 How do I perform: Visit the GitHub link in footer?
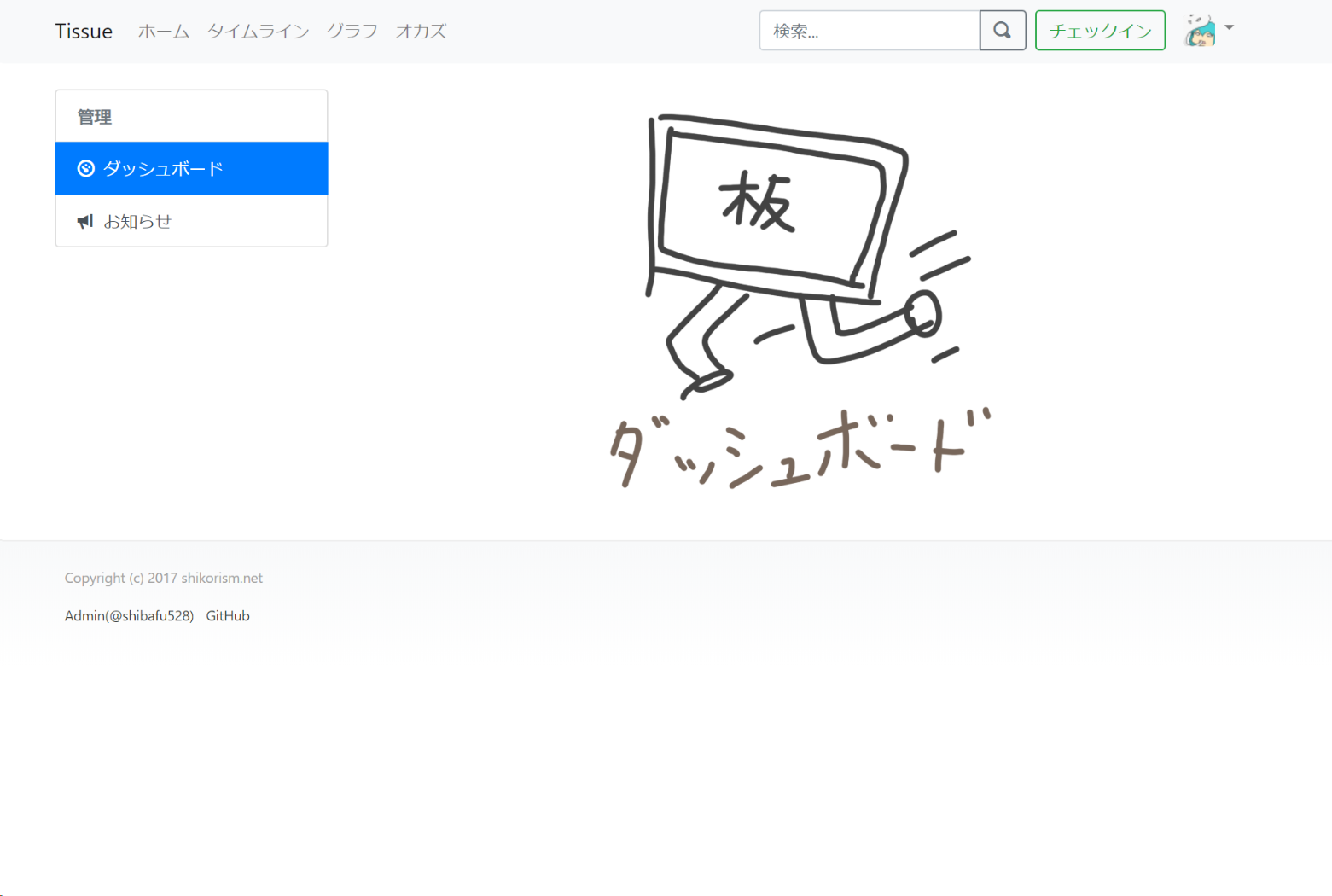point(228,616)
